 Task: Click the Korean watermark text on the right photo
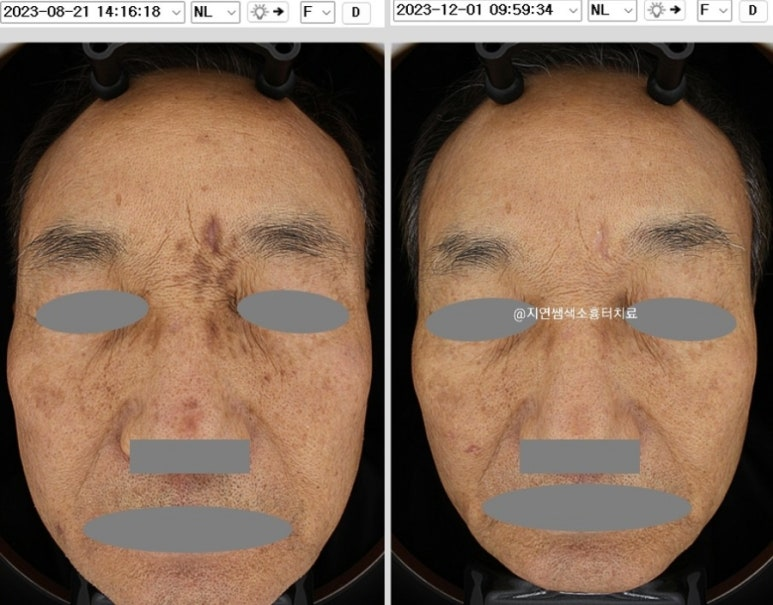coord(575,313)
